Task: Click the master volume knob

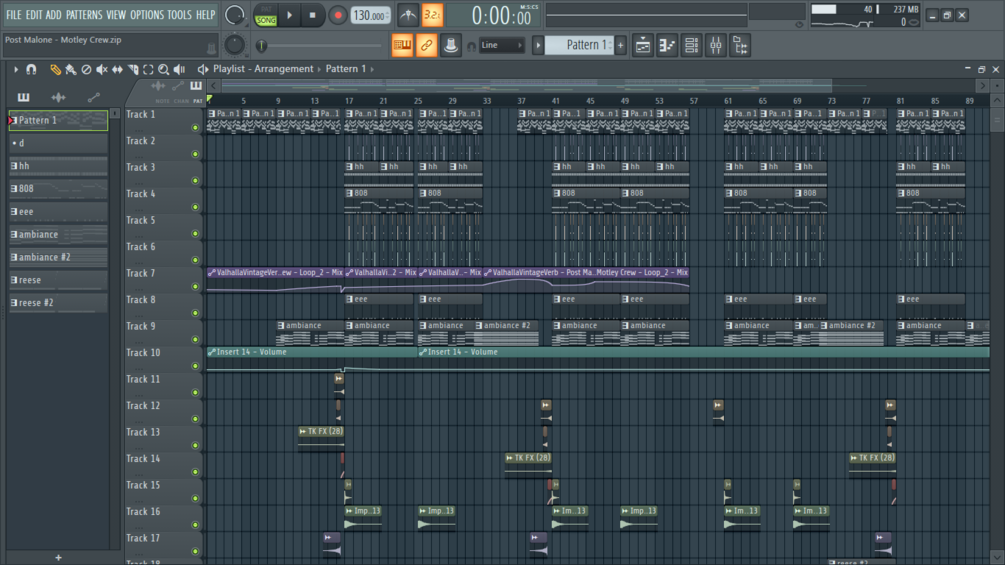Action: 235,15
